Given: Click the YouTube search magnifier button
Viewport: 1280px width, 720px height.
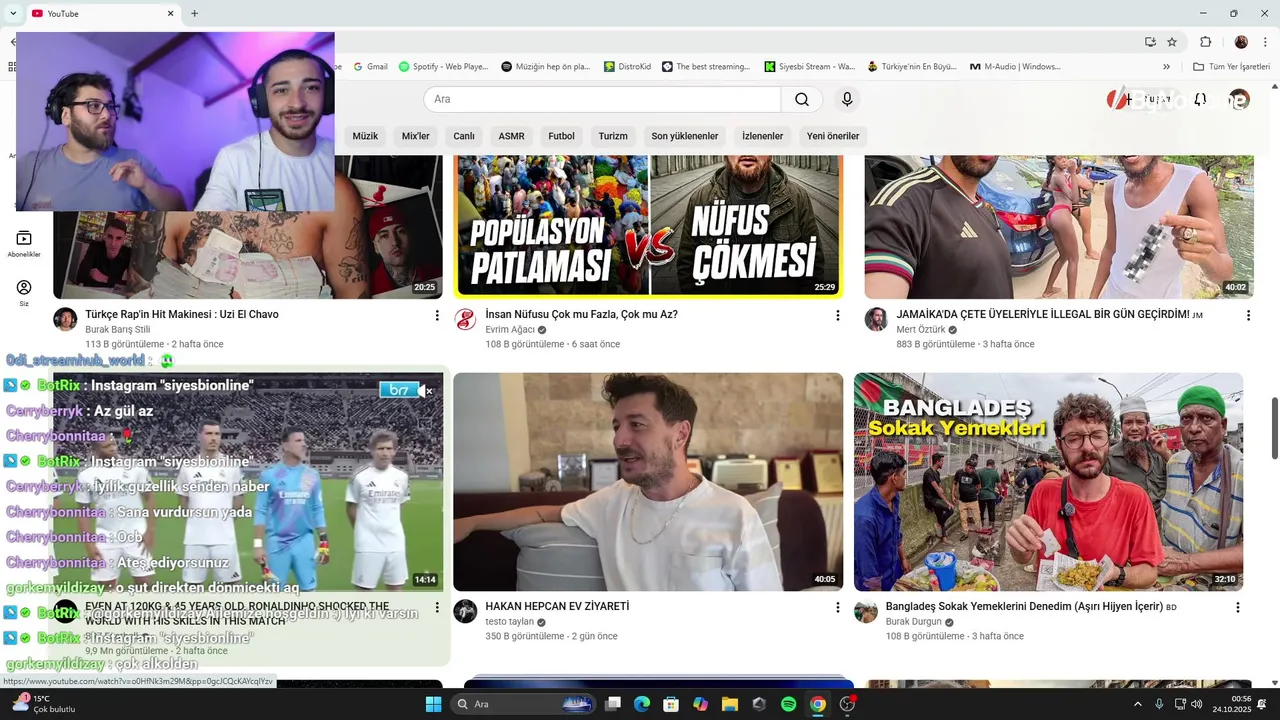Looking at the screenshot, I should (x=802, y=99).
